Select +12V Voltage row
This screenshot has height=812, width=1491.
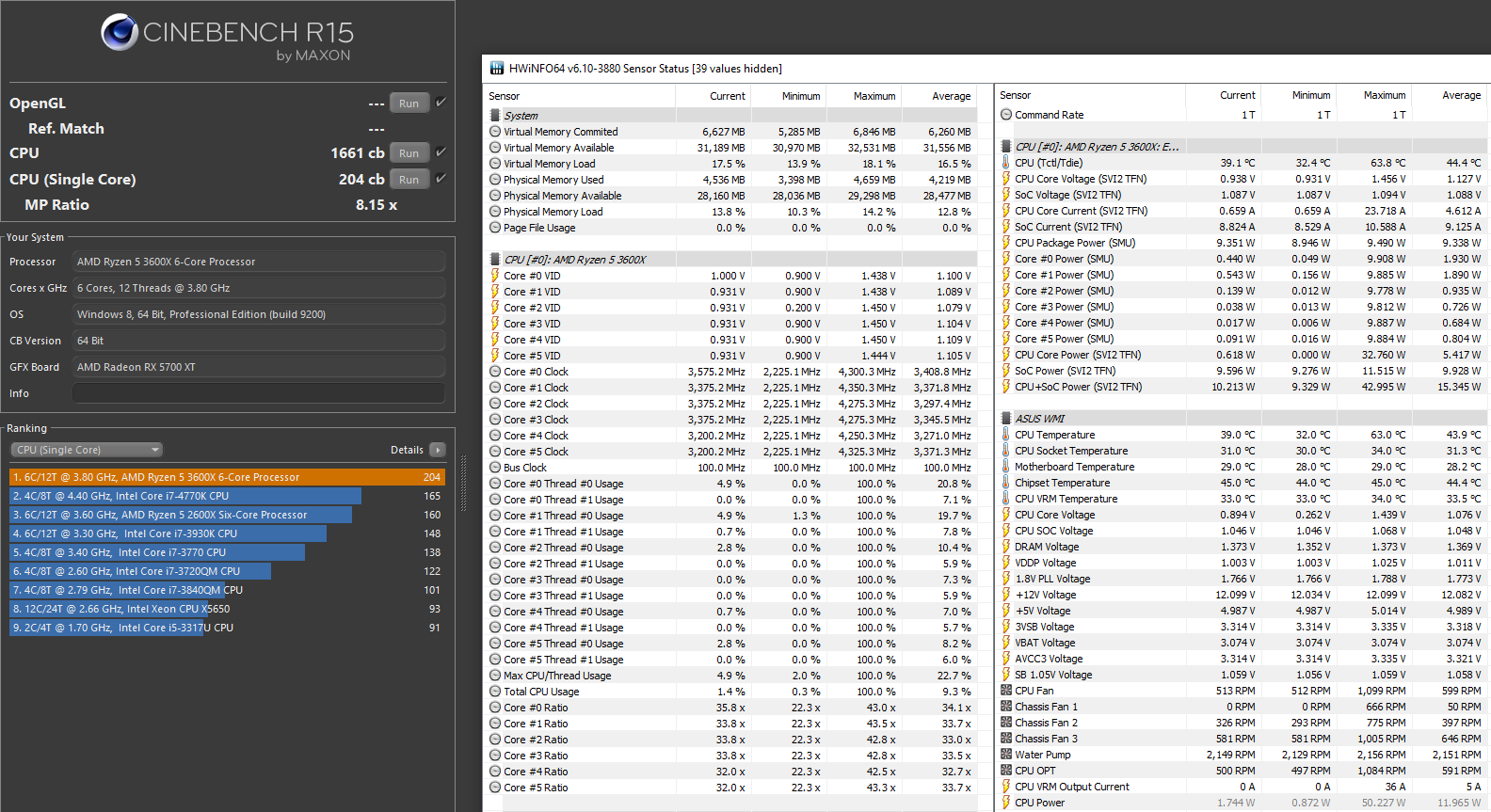pyautogui.click(x=1242, y=595)
